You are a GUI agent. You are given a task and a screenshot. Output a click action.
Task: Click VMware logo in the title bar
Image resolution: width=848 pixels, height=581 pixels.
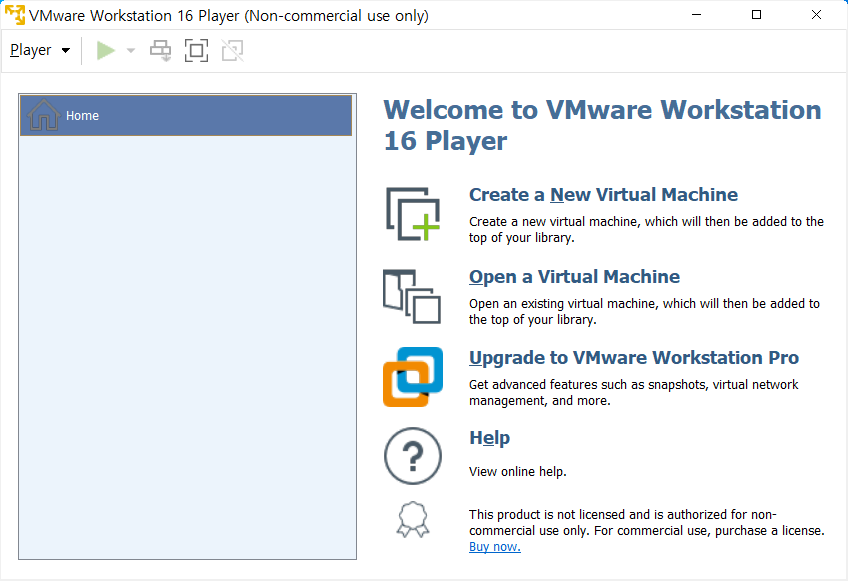pyautogui.click(x=15, y=15)
